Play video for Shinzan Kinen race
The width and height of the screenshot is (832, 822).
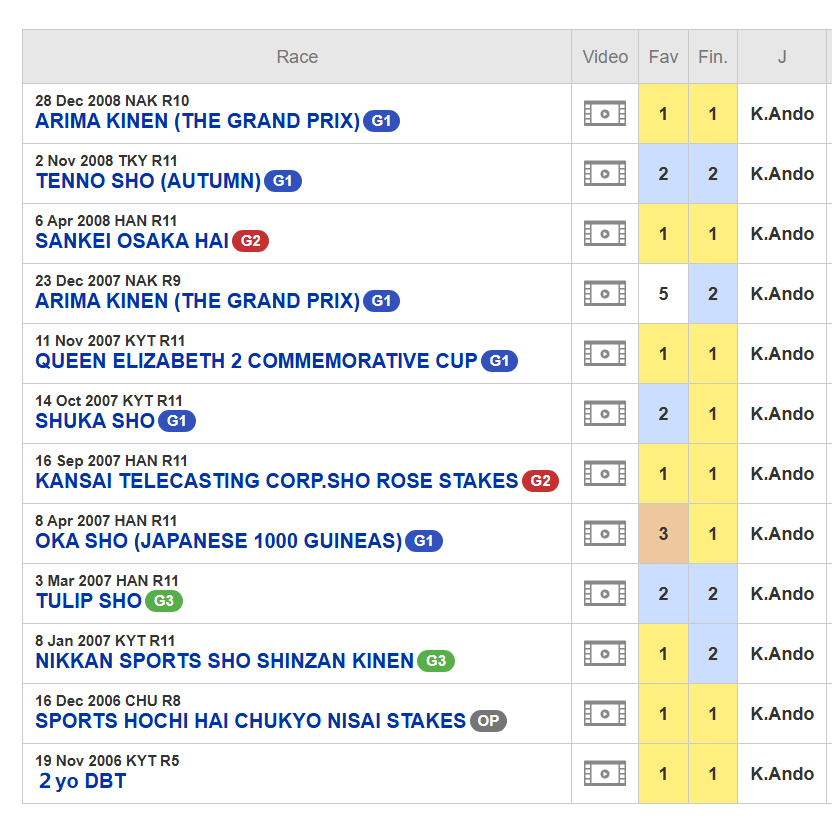pyautogui.click(x=604, y=653)
